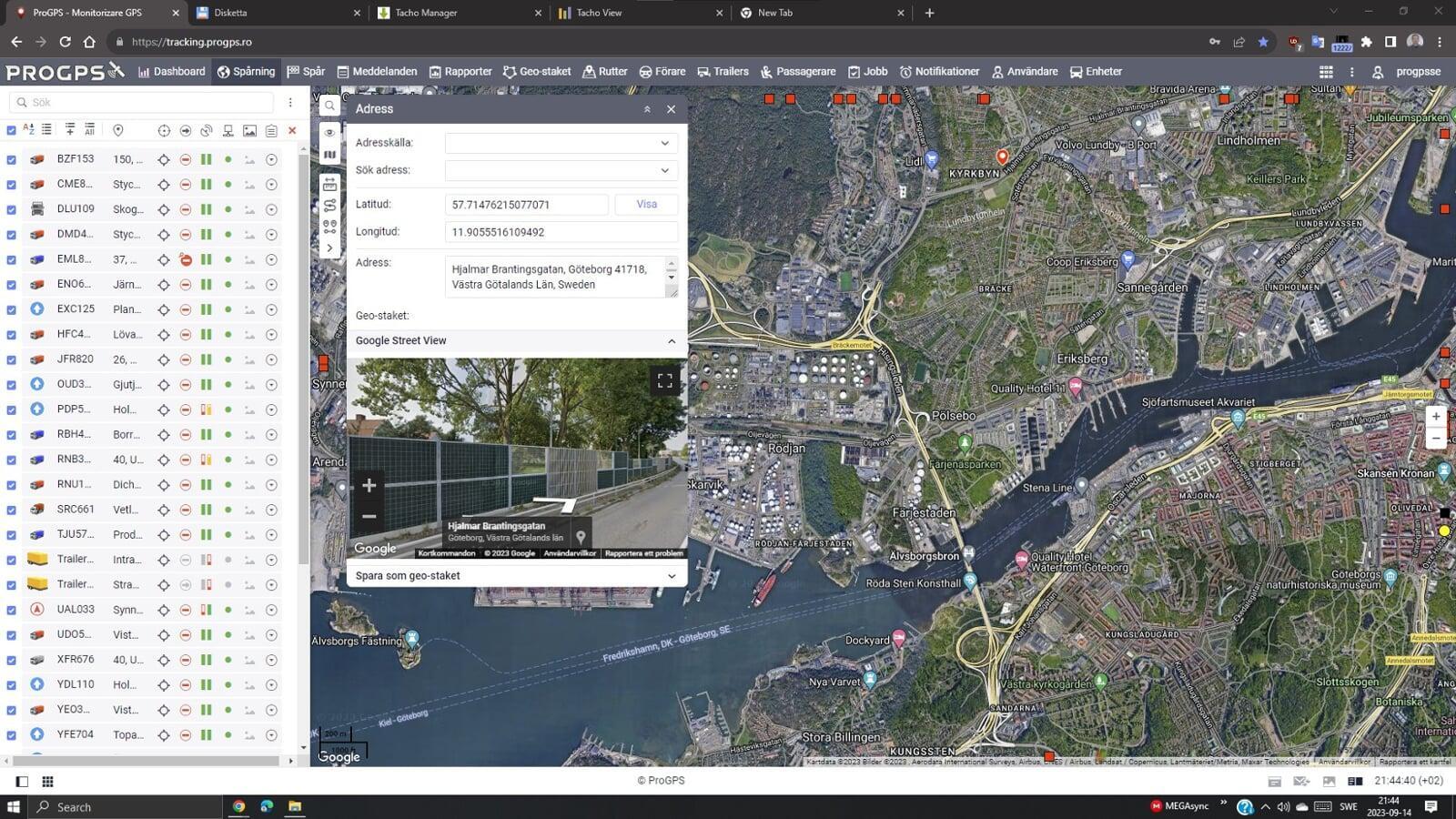Toggle the select-all vehicles checkbox
This screenshot has height=819, width=1456.
click(x=11, y=130)
